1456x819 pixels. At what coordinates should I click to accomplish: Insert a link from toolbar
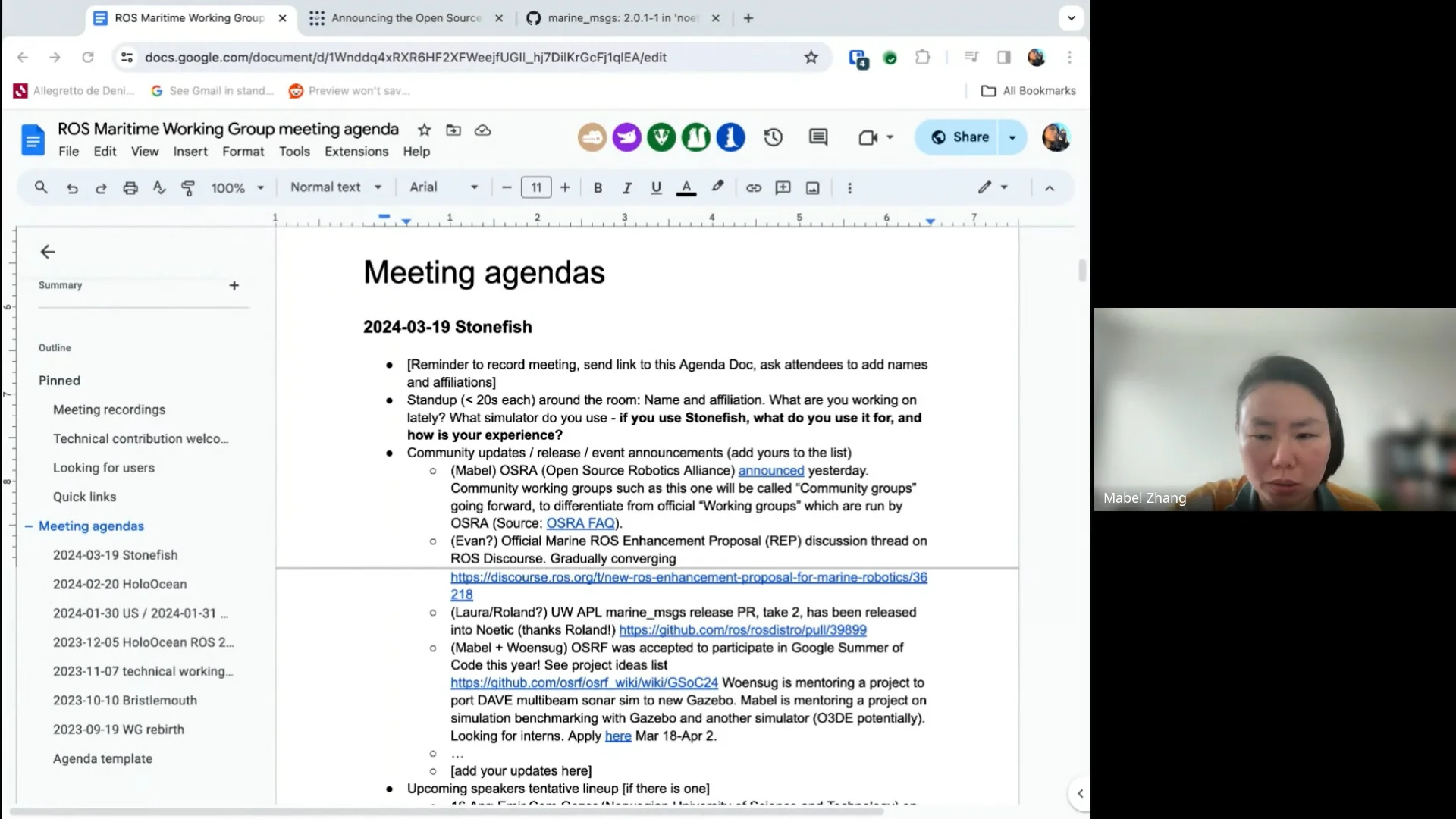point(753,188)
